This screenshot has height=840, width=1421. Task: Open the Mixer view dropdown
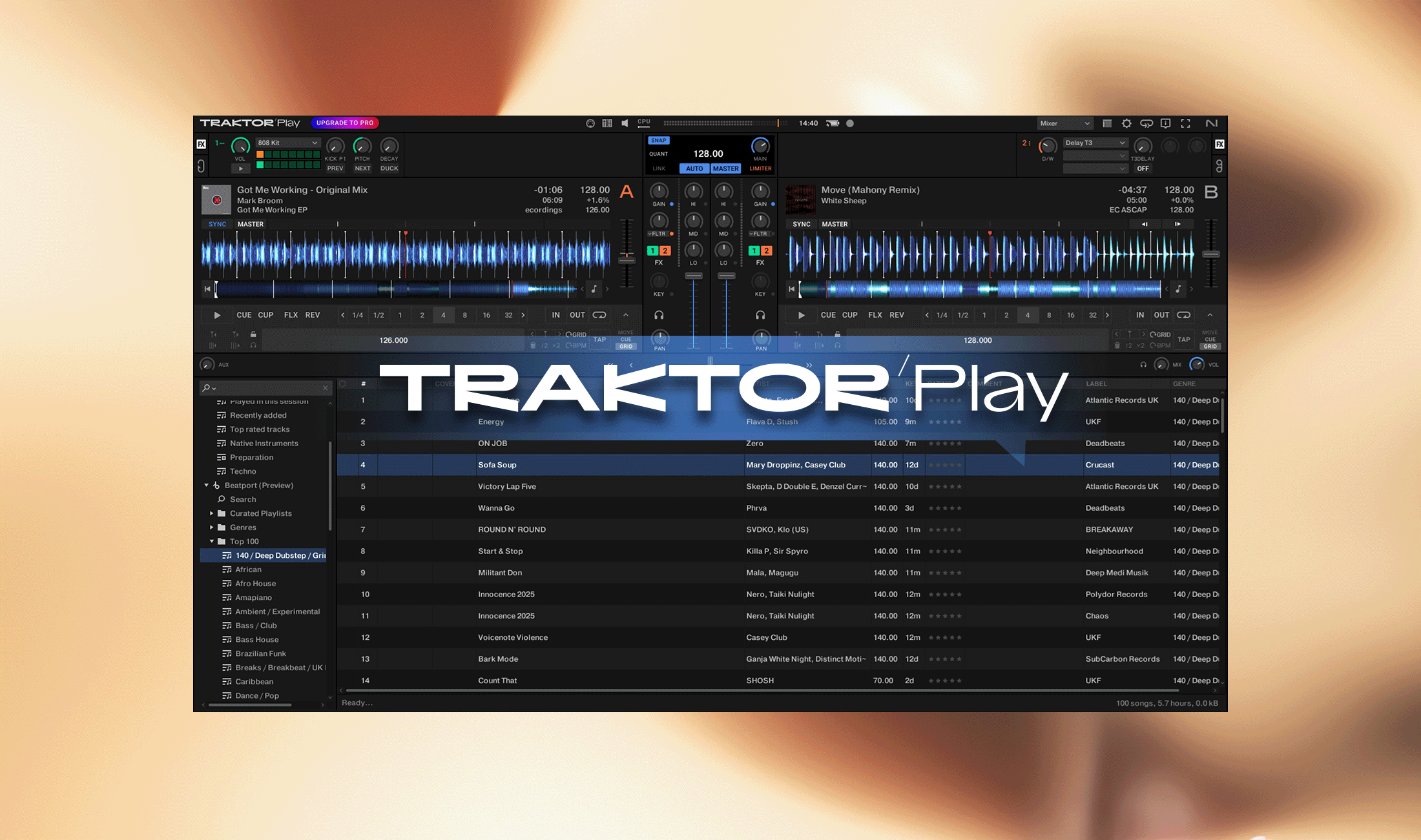(1064, 123)
